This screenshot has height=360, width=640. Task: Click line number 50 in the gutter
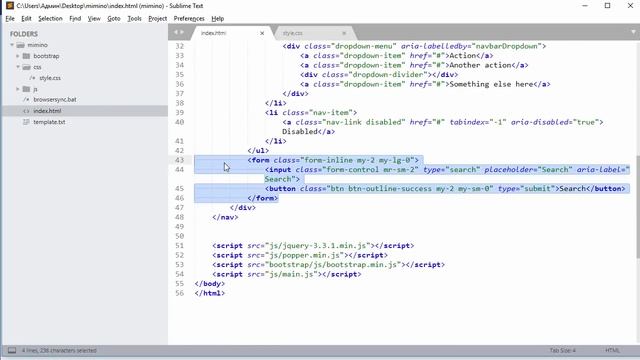pyautogui.click(x=180, y=236)
